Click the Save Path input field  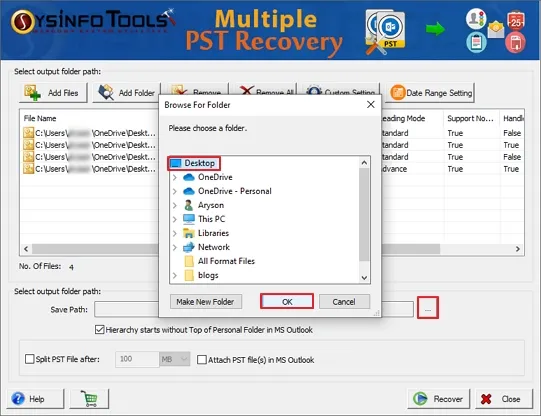[254, 309]
